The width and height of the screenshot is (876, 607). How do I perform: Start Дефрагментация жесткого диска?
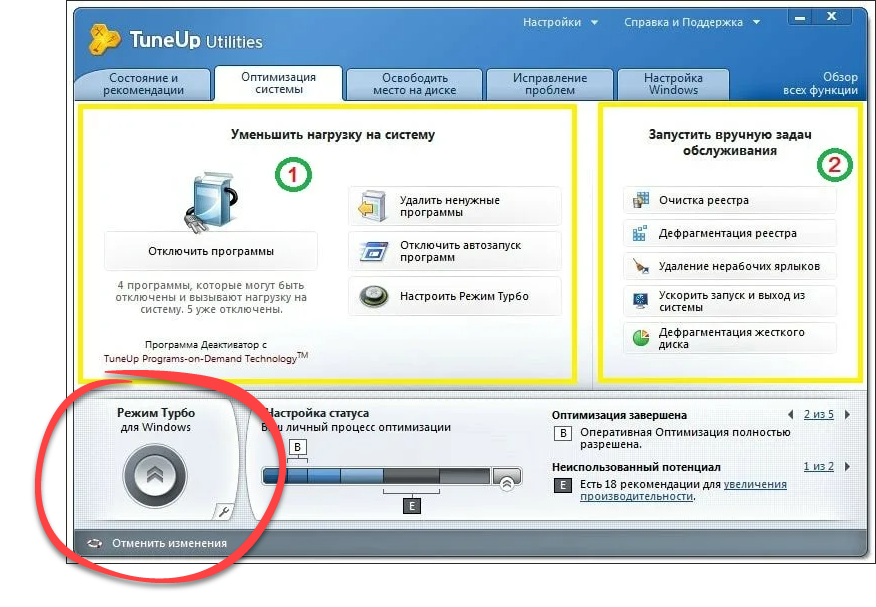730,338
